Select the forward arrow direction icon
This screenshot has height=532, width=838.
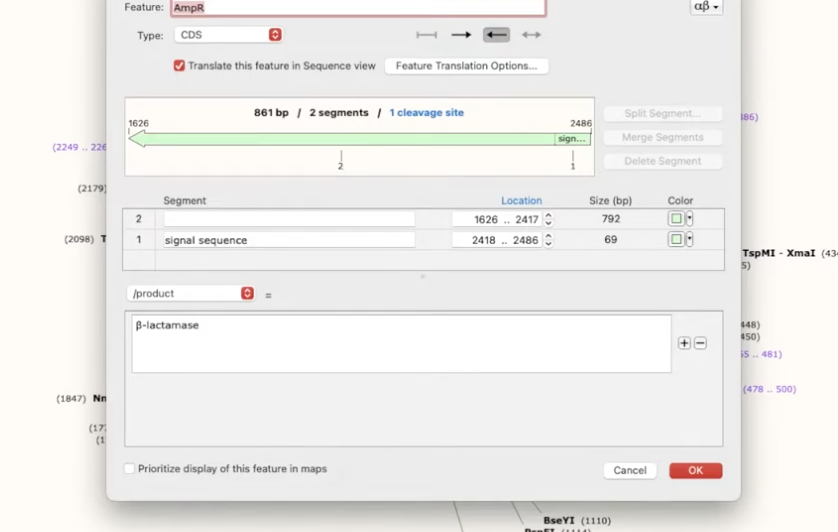[x=461, y=35]
